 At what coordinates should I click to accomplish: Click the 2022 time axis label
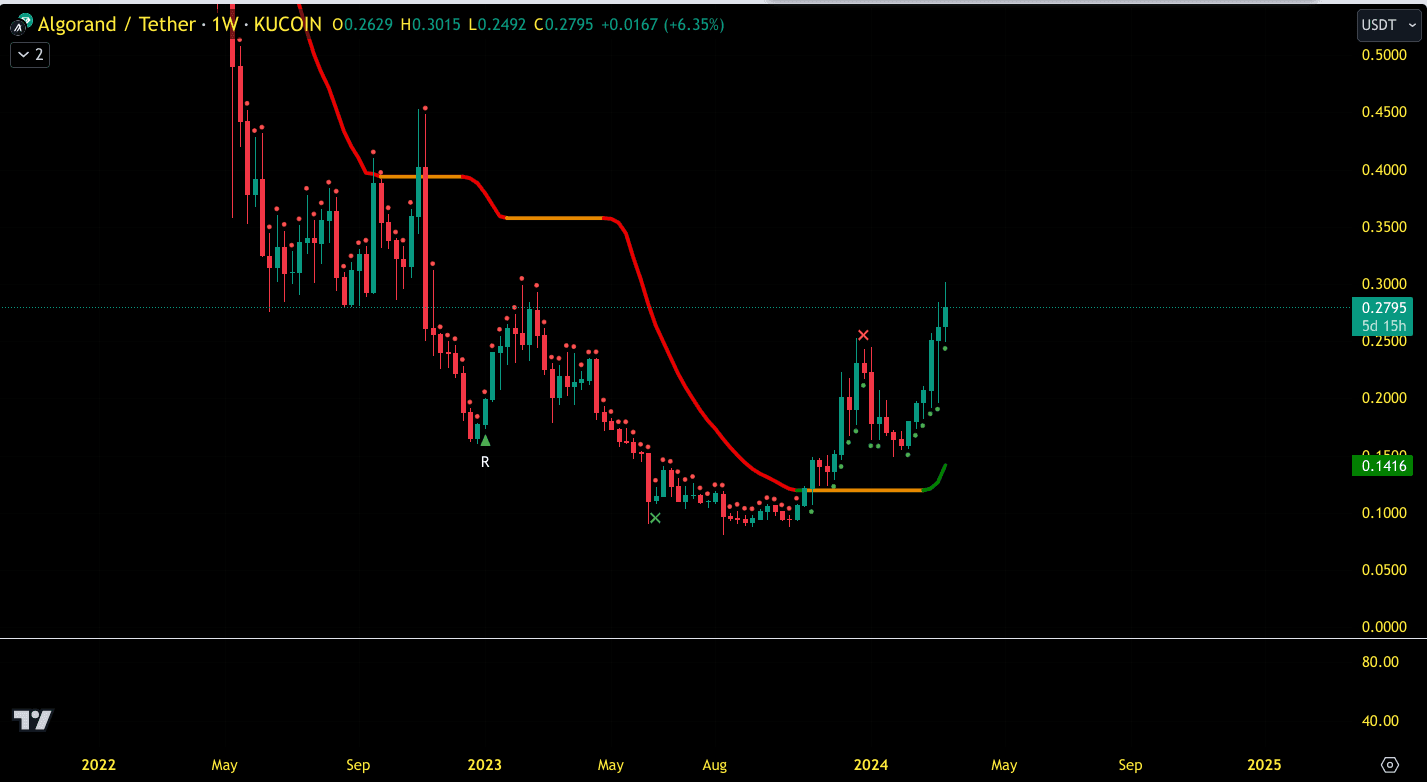click(x=98, y=765)
